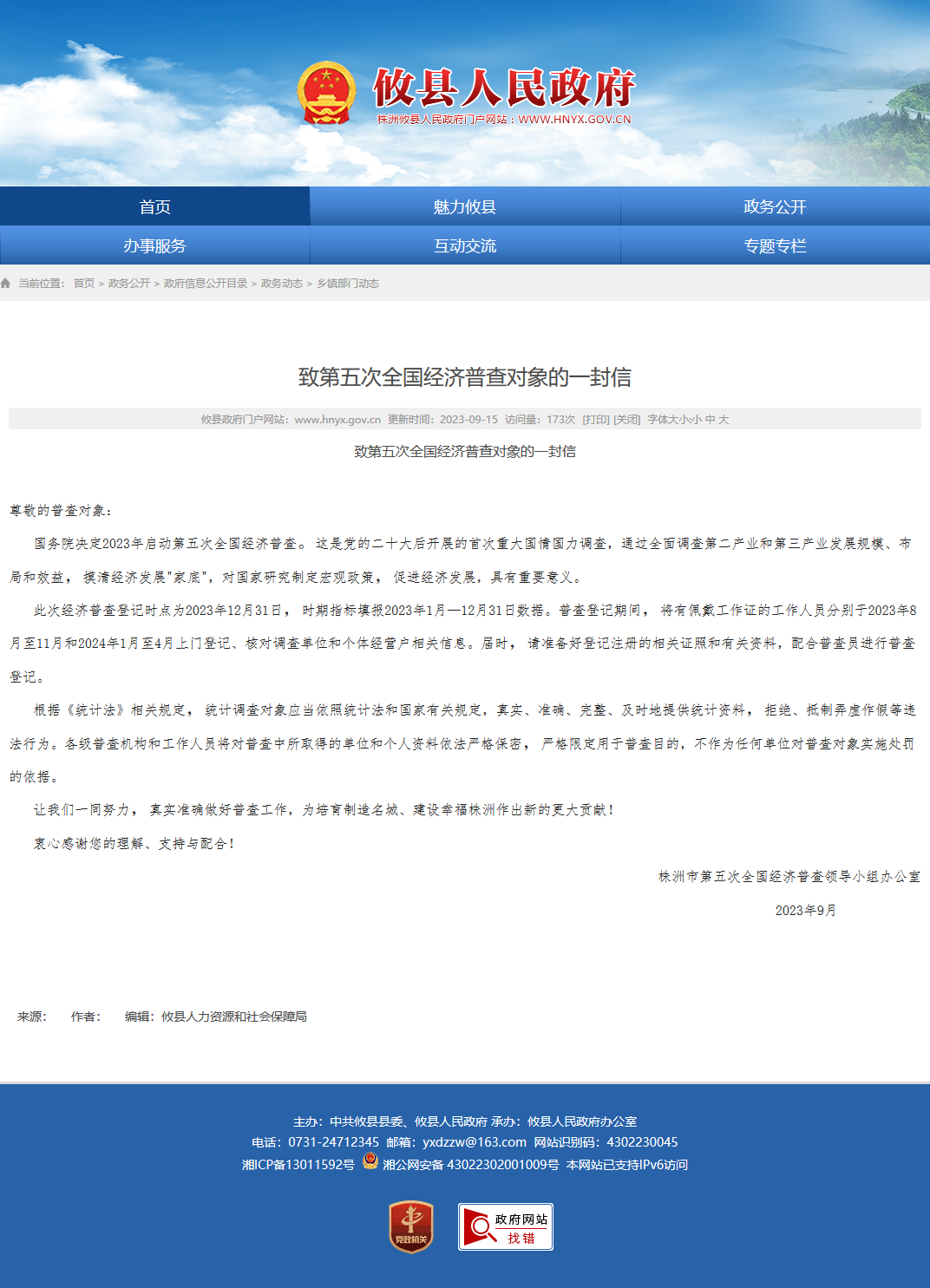Set the font size to 大

[x=724, y=420]
